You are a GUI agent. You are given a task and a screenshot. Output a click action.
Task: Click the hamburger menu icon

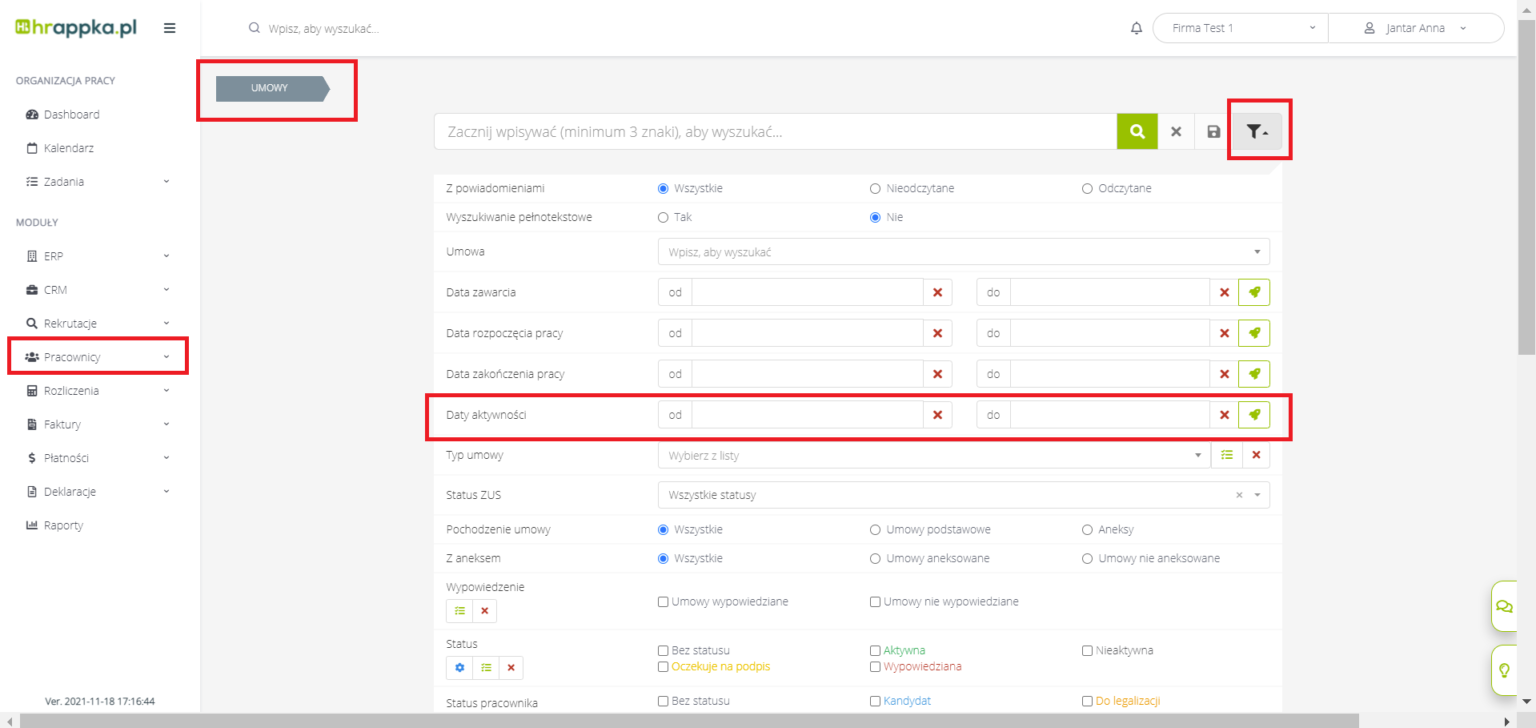170,28
